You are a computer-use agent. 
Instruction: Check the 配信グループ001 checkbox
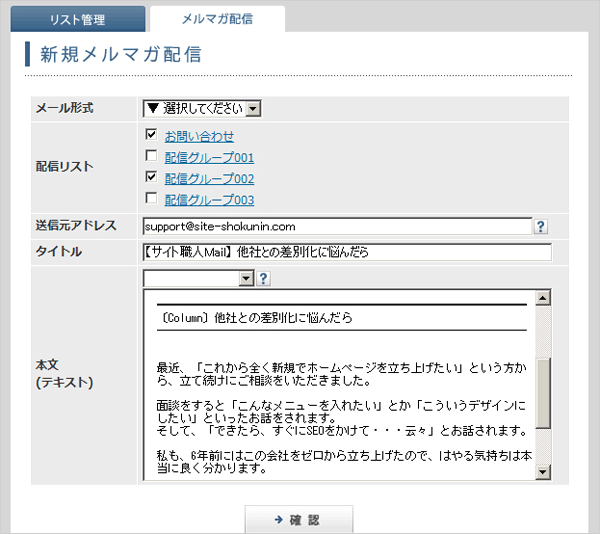point(151,157)
